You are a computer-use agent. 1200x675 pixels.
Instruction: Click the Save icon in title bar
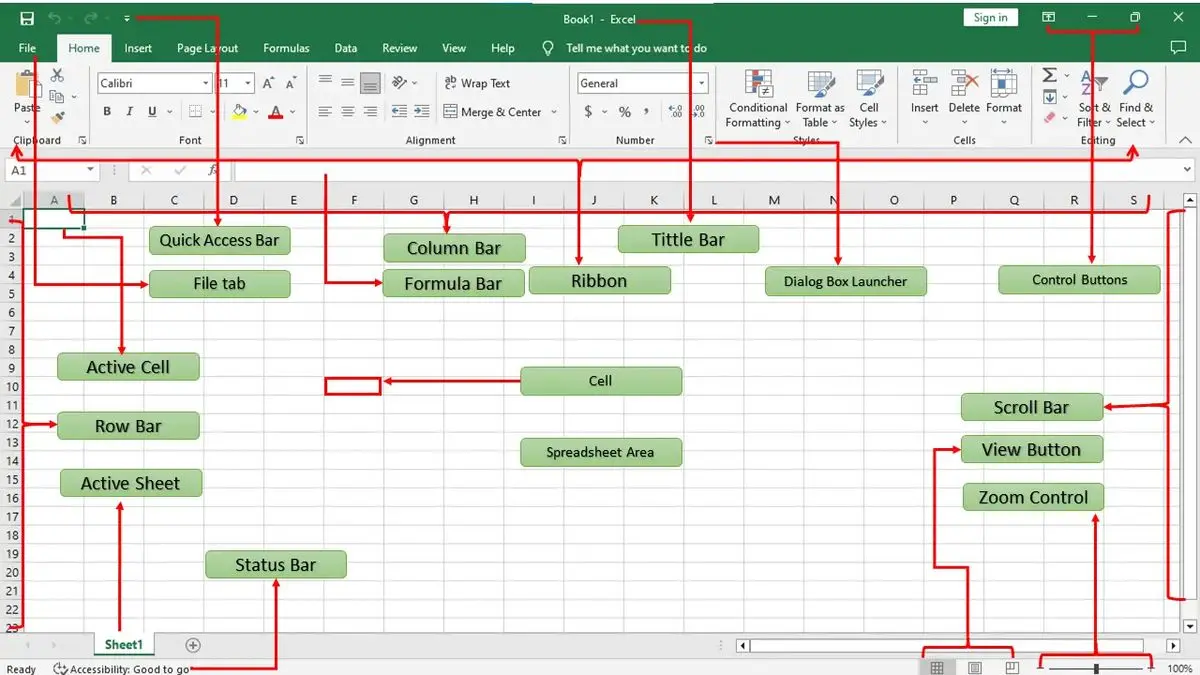pos(27,18)
